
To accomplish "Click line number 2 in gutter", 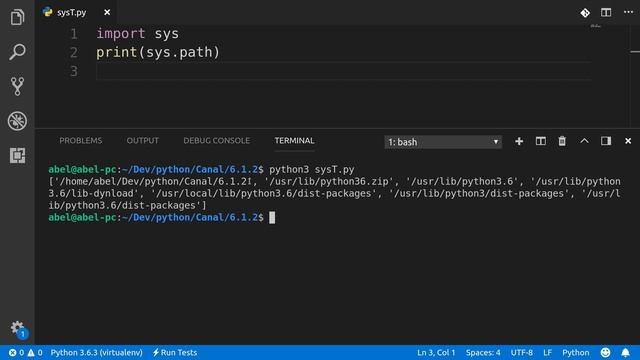I will pos(73,52).
